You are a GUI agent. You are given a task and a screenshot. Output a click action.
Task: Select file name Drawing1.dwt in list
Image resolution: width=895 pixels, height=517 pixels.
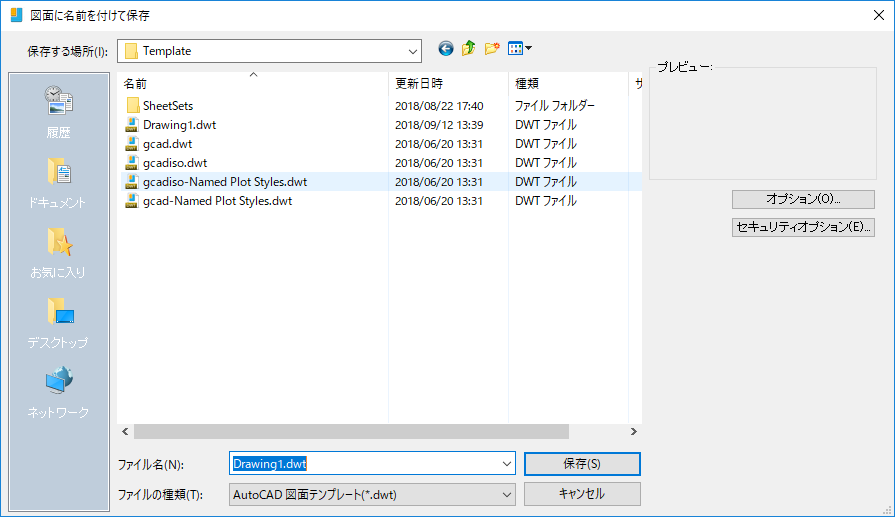click(x=179, y=125)
